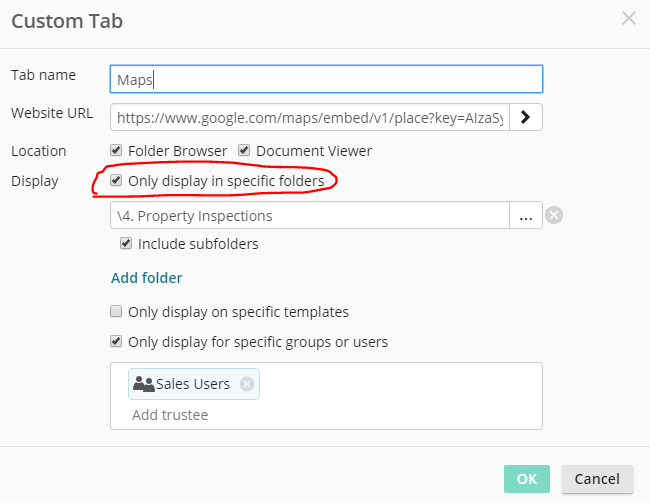Viewport: 650px width, 503px height.
Task: Disable Include subfolders option
Action: click(126, 243)
